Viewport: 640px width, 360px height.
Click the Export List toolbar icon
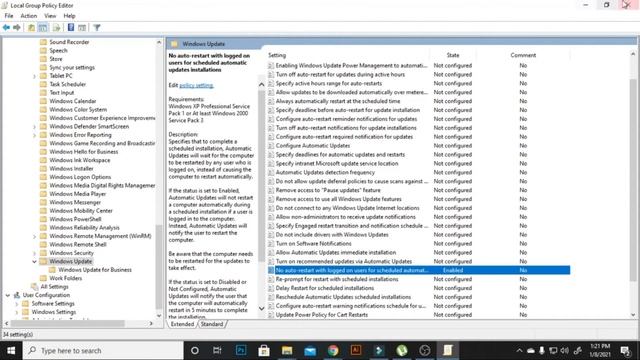(56, 27)
